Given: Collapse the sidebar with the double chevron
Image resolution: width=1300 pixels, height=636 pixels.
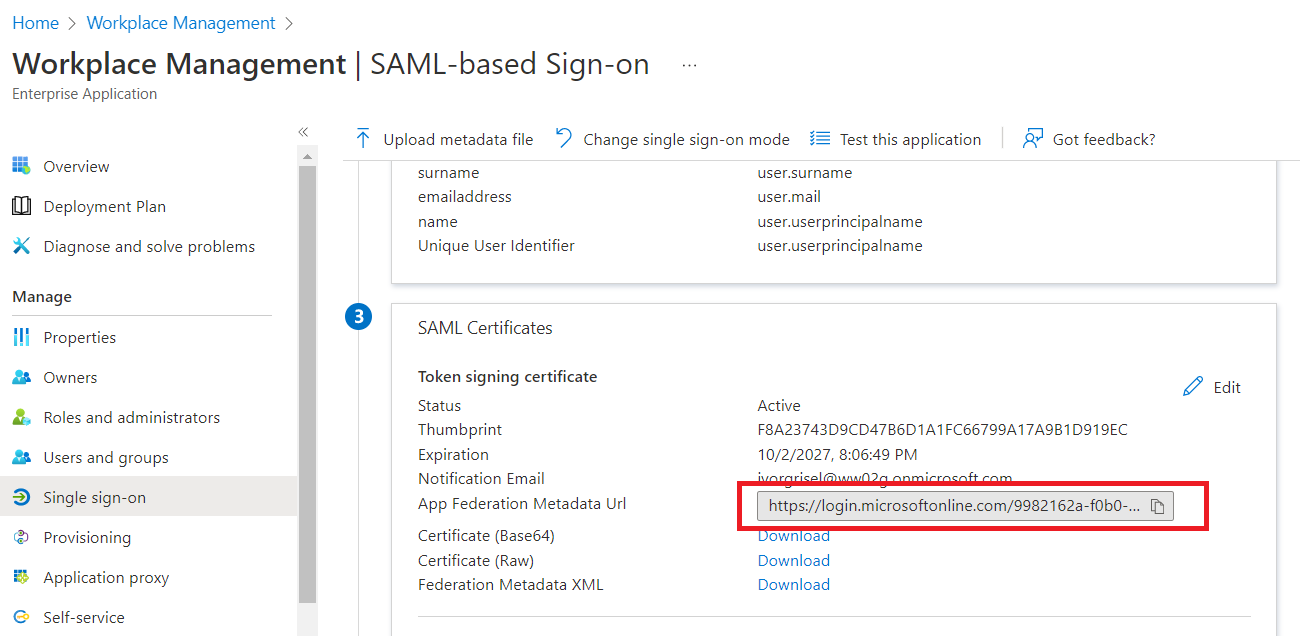Looking at the screenshot, I should click(x=303, y=132).
